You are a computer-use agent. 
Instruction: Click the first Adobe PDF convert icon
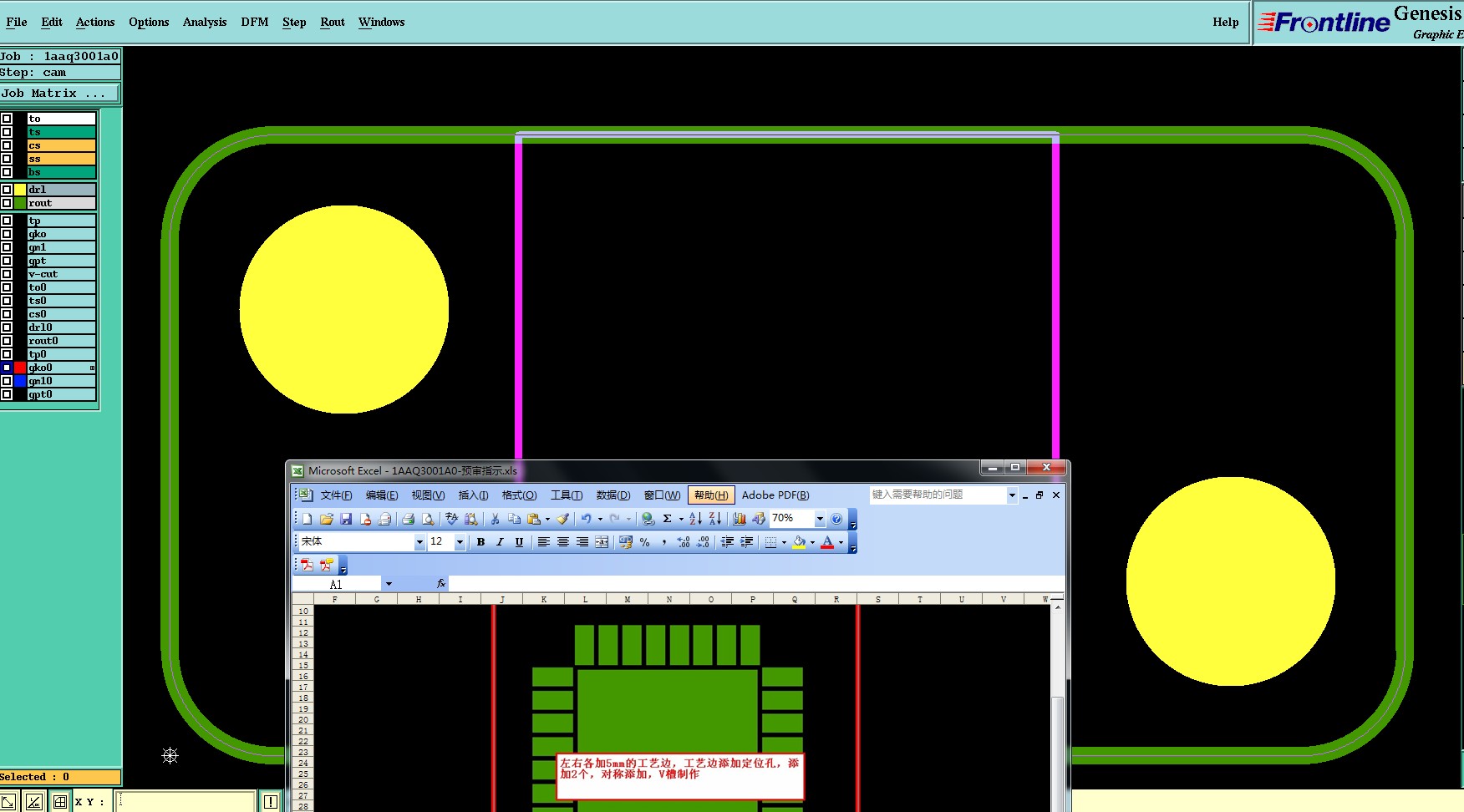[x=307, y=565]
